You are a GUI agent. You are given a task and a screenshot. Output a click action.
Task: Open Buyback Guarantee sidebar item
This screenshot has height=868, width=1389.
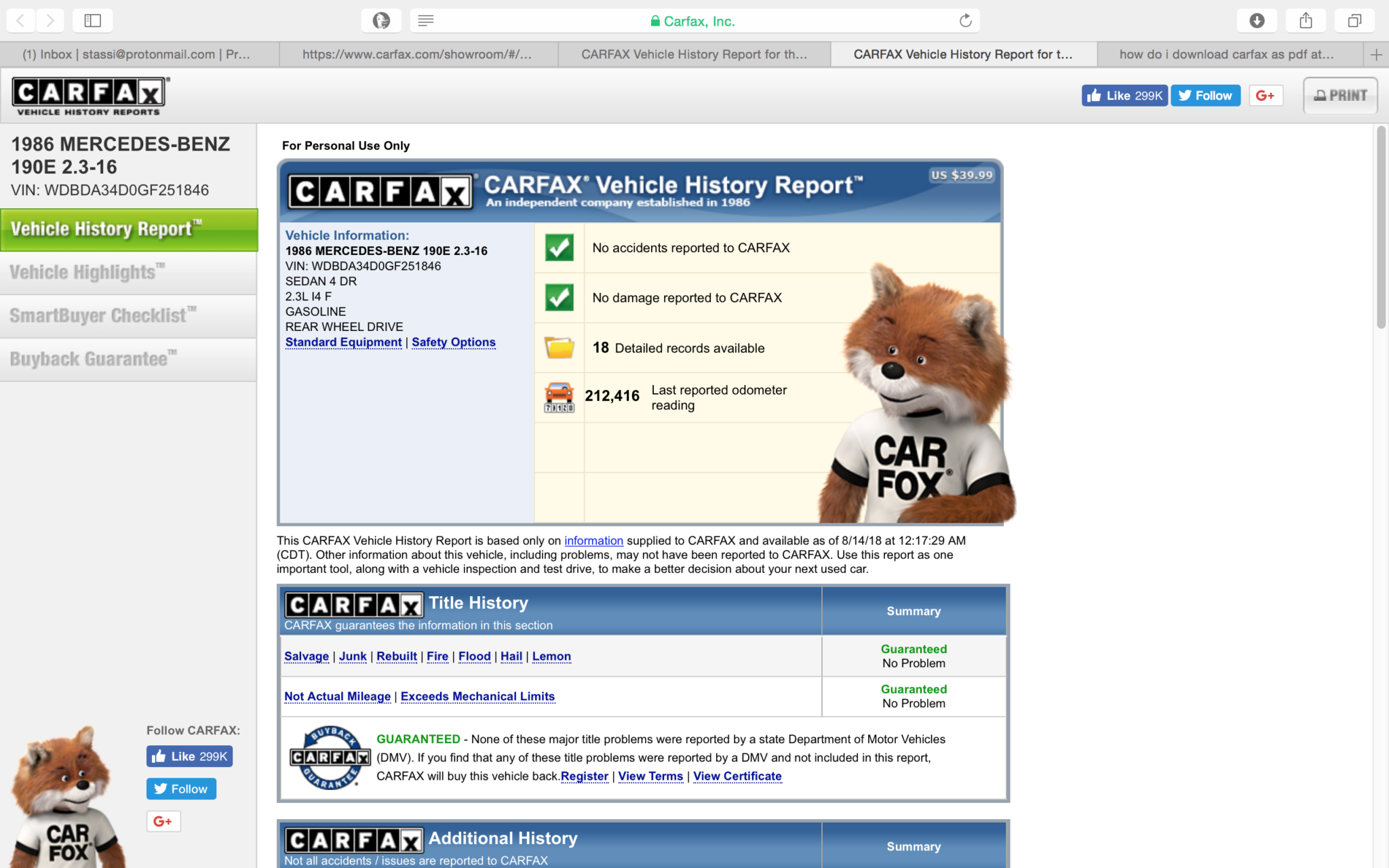tap(128, 359)
